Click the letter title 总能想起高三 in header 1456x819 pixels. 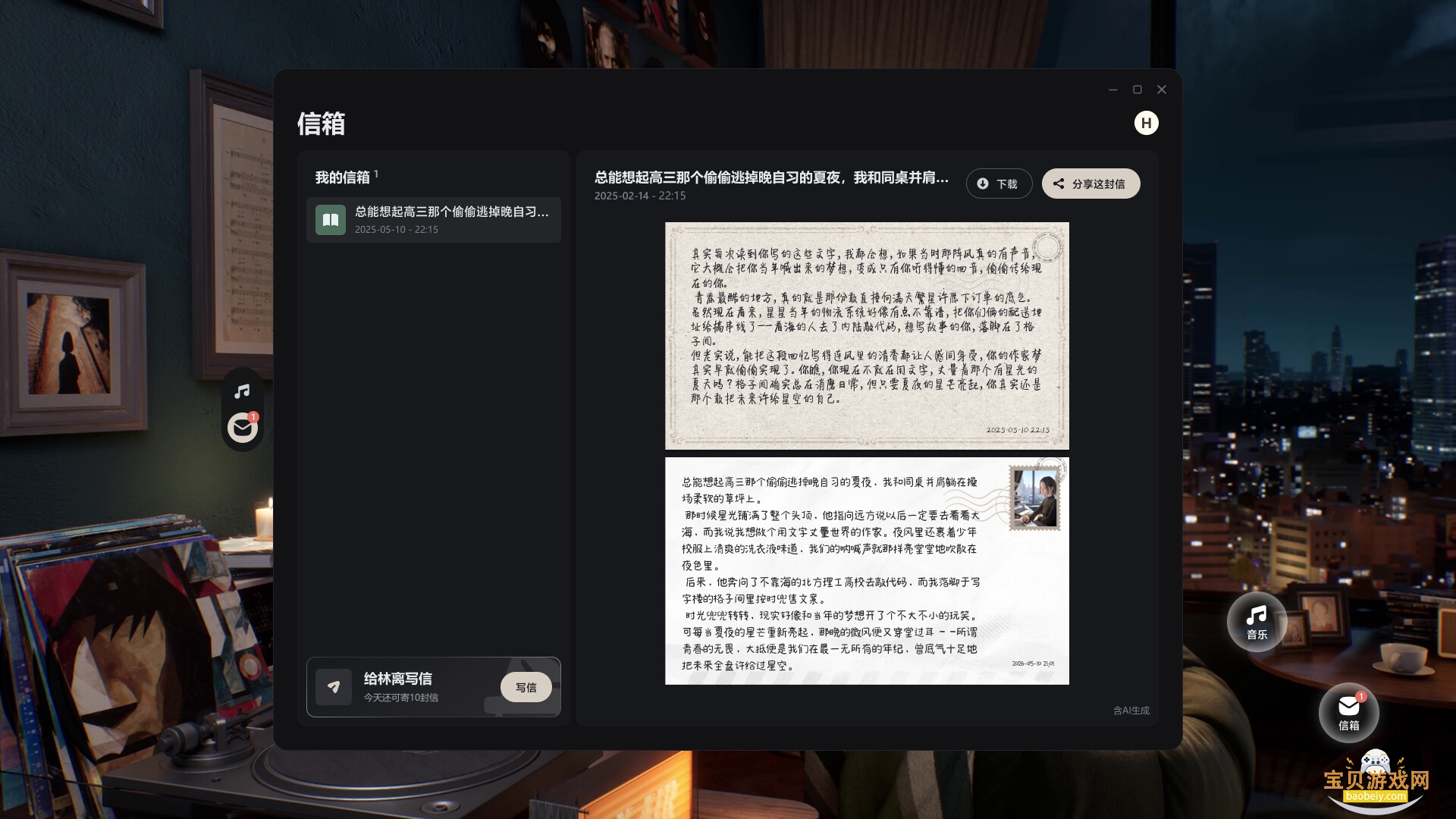coord(771,177)
